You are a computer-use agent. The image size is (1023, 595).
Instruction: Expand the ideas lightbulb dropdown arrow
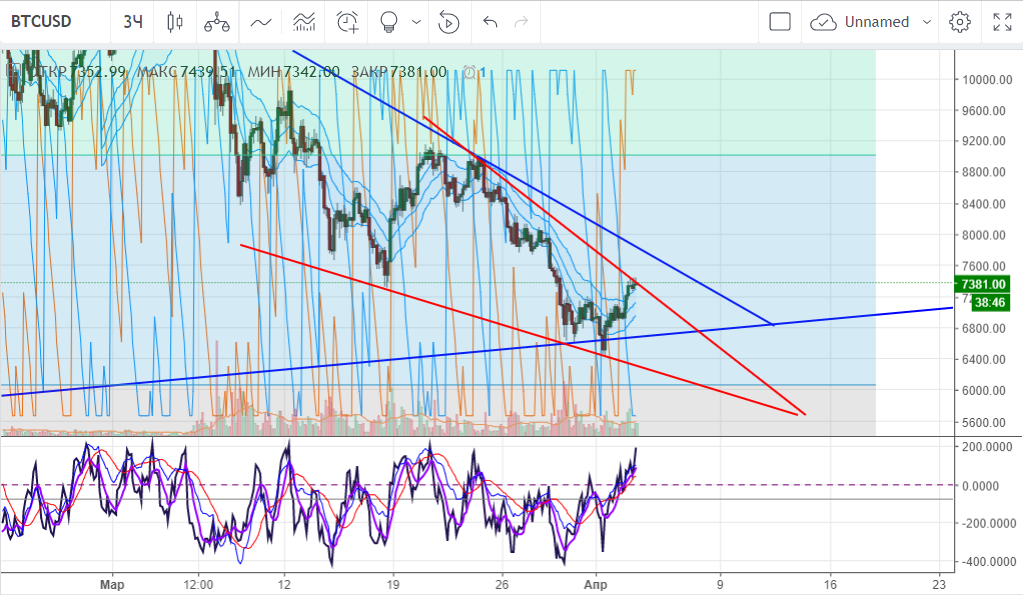(416, 22)
